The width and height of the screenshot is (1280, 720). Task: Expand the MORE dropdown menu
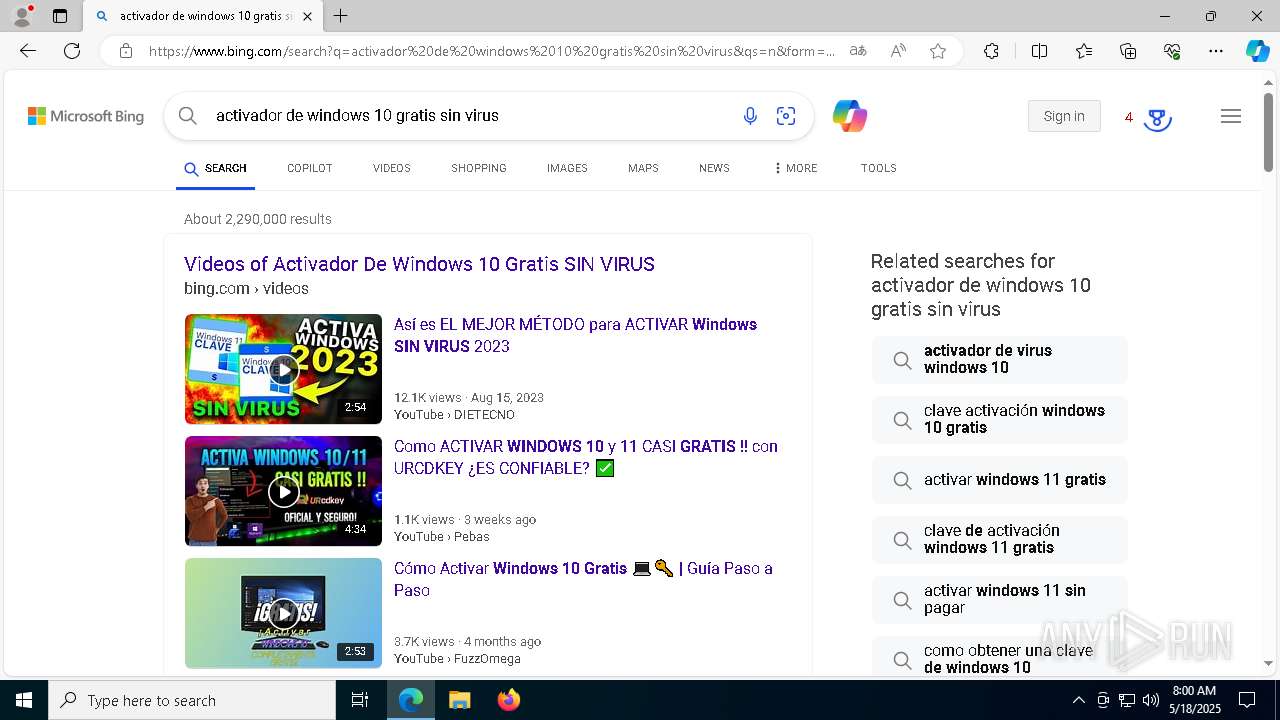(x=796, y=168)
